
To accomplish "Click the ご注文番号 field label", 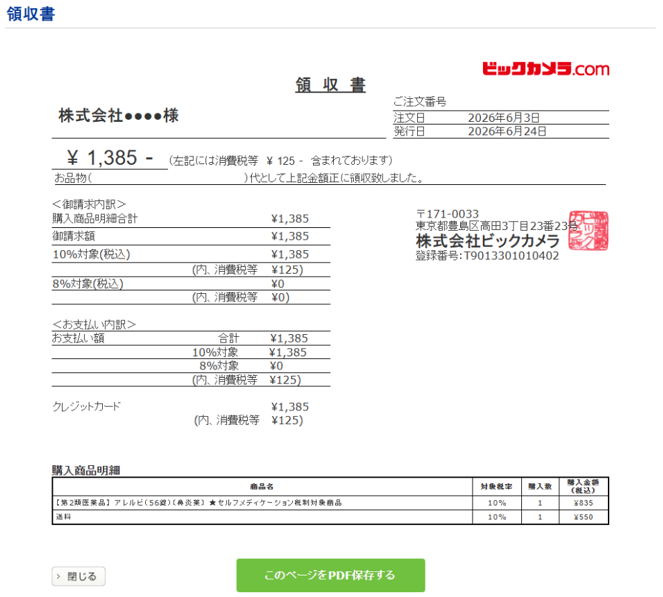I will (x=420, y=101).
